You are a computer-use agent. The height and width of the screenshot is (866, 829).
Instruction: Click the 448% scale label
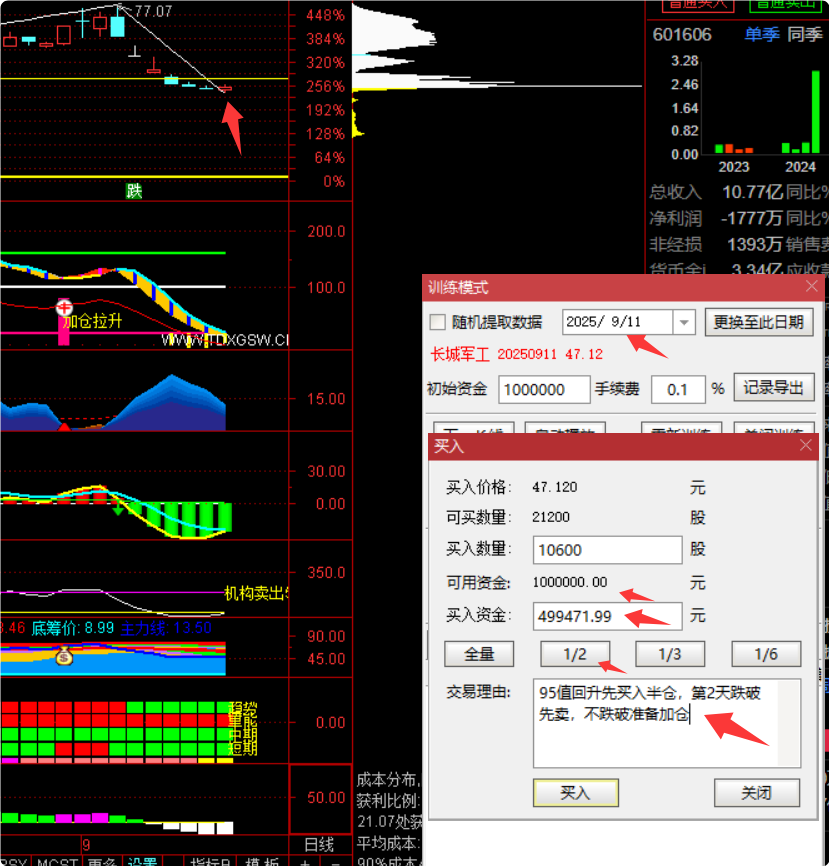pyautogui.click(x=325, y=15)
